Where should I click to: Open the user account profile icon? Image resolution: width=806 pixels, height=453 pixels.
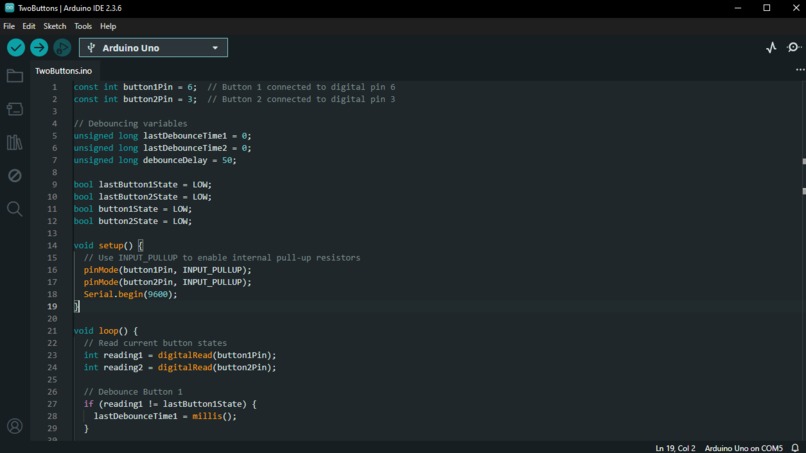click(x=14, y=426)
